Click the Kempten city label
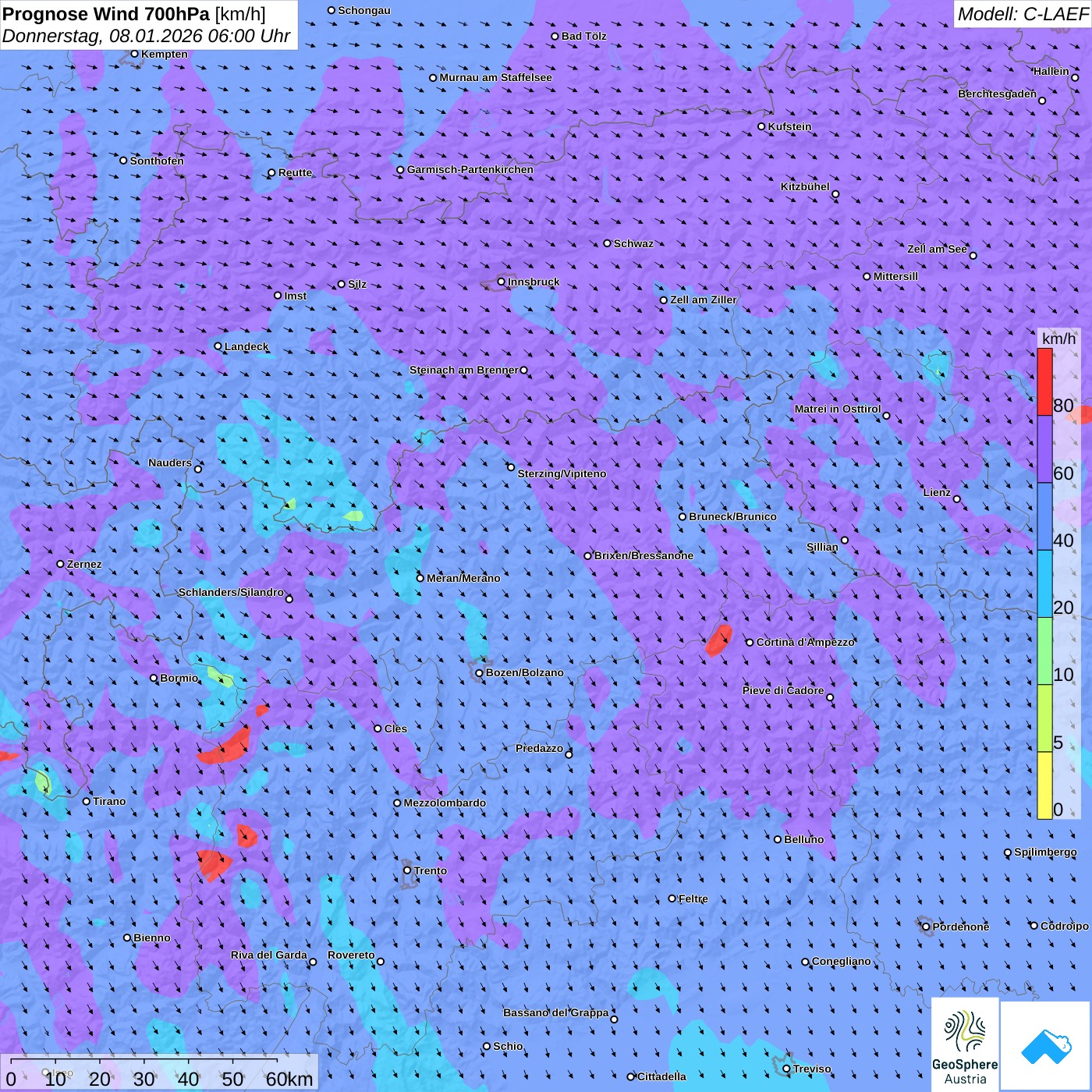1092x1092 pixels. (x=165, y=54)
